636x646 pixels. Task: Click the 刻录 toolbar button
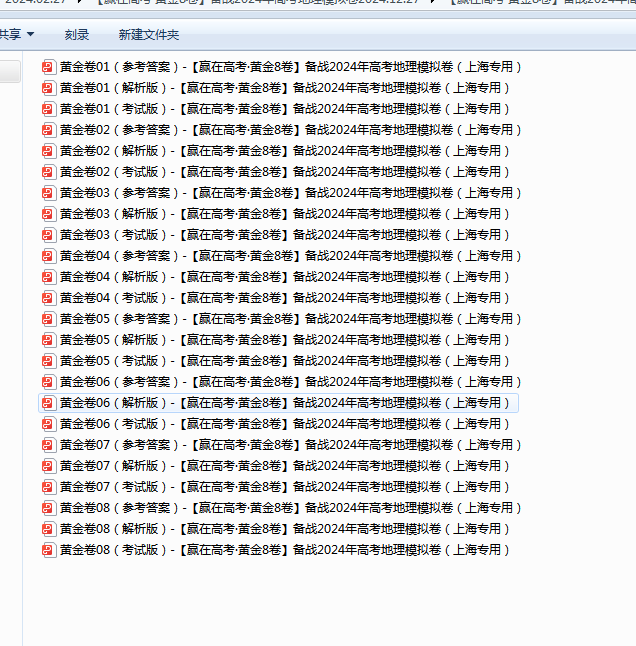[77, 35]
